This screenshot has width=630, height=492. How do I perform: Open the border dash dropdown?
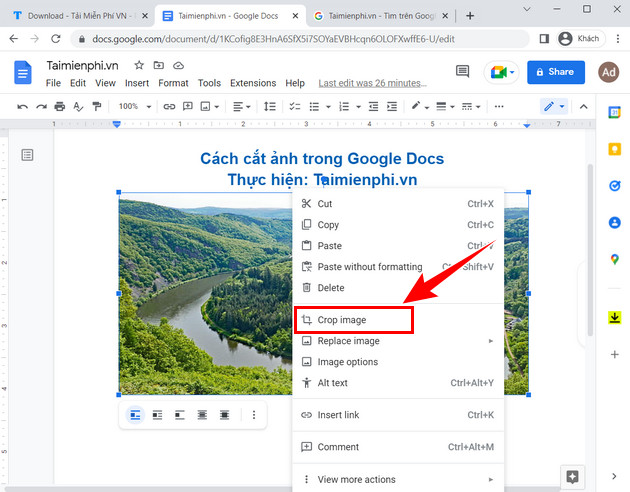471,106
